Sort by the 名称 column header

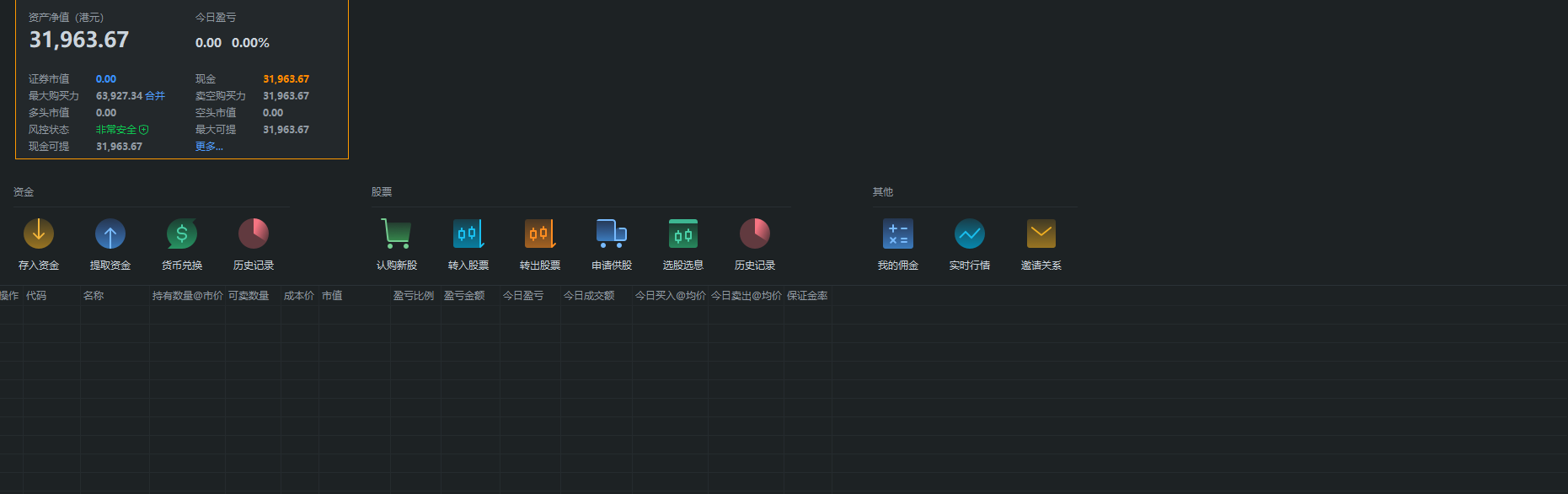[x=94, y=296]
